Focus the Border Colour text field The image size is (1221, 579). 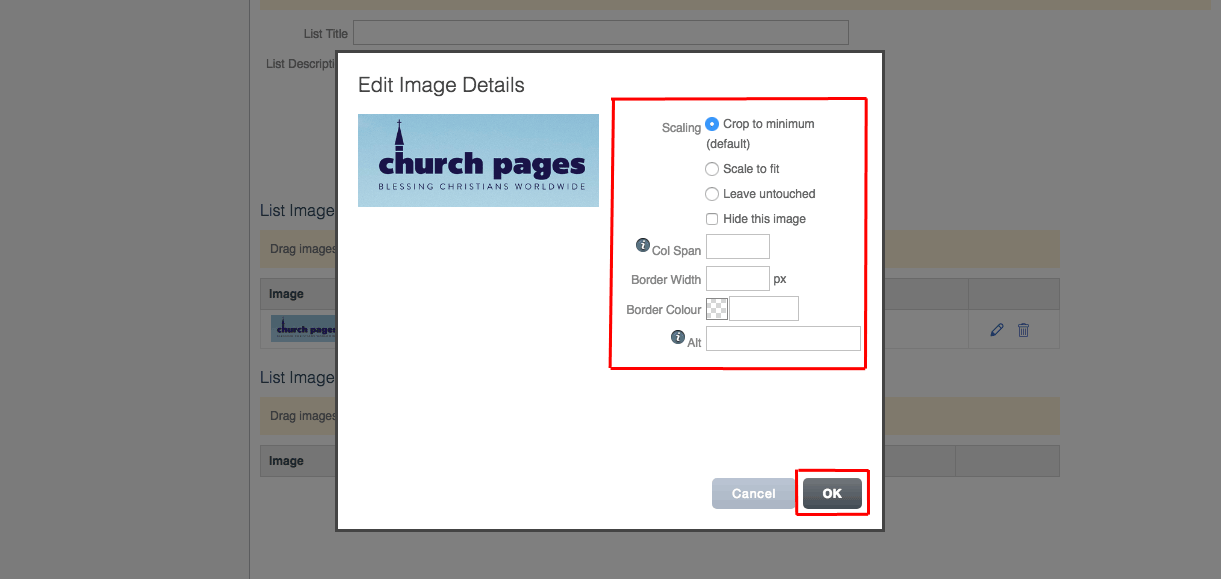764,309
